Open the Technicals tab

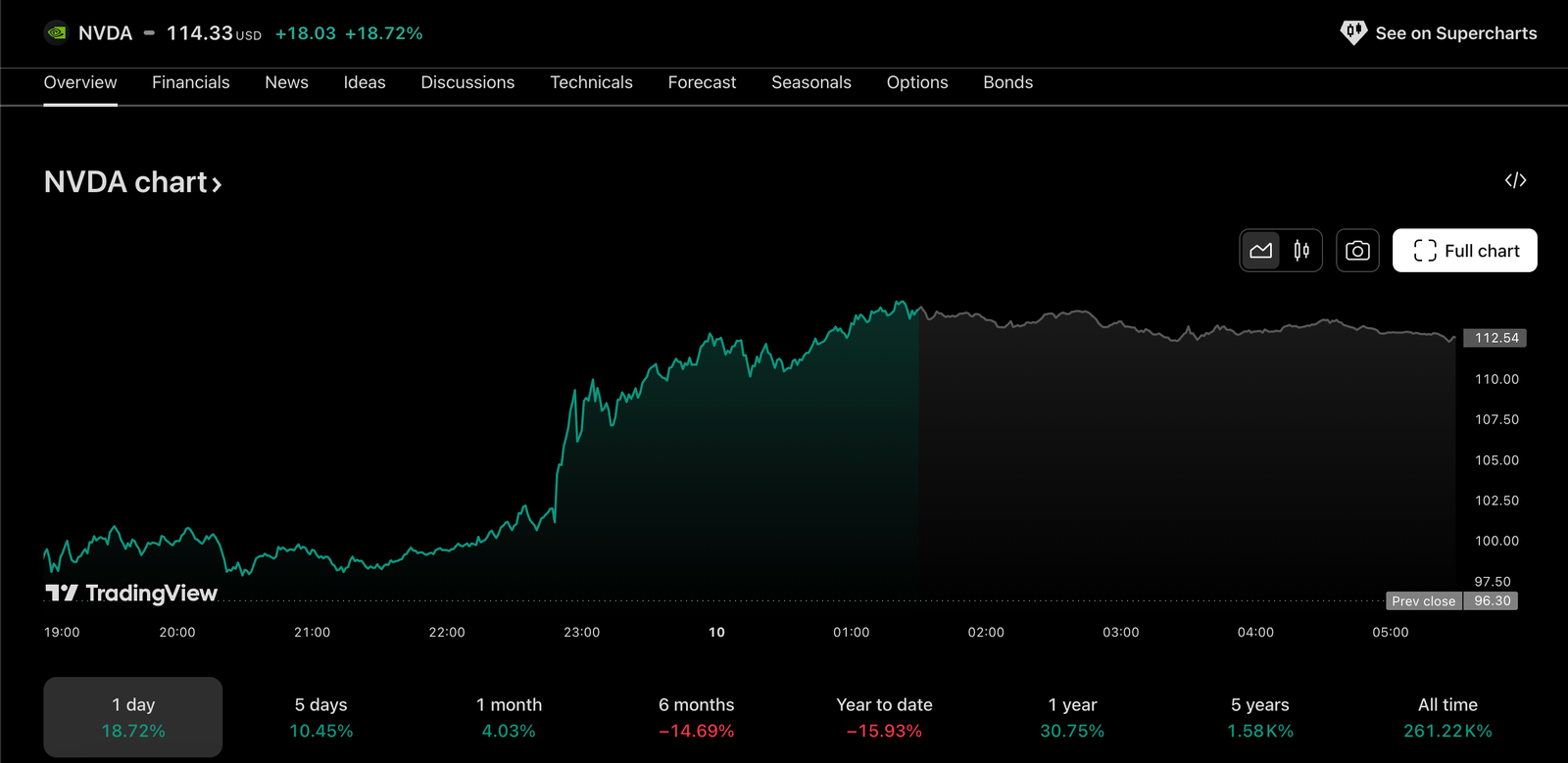[x=591, y=82]
